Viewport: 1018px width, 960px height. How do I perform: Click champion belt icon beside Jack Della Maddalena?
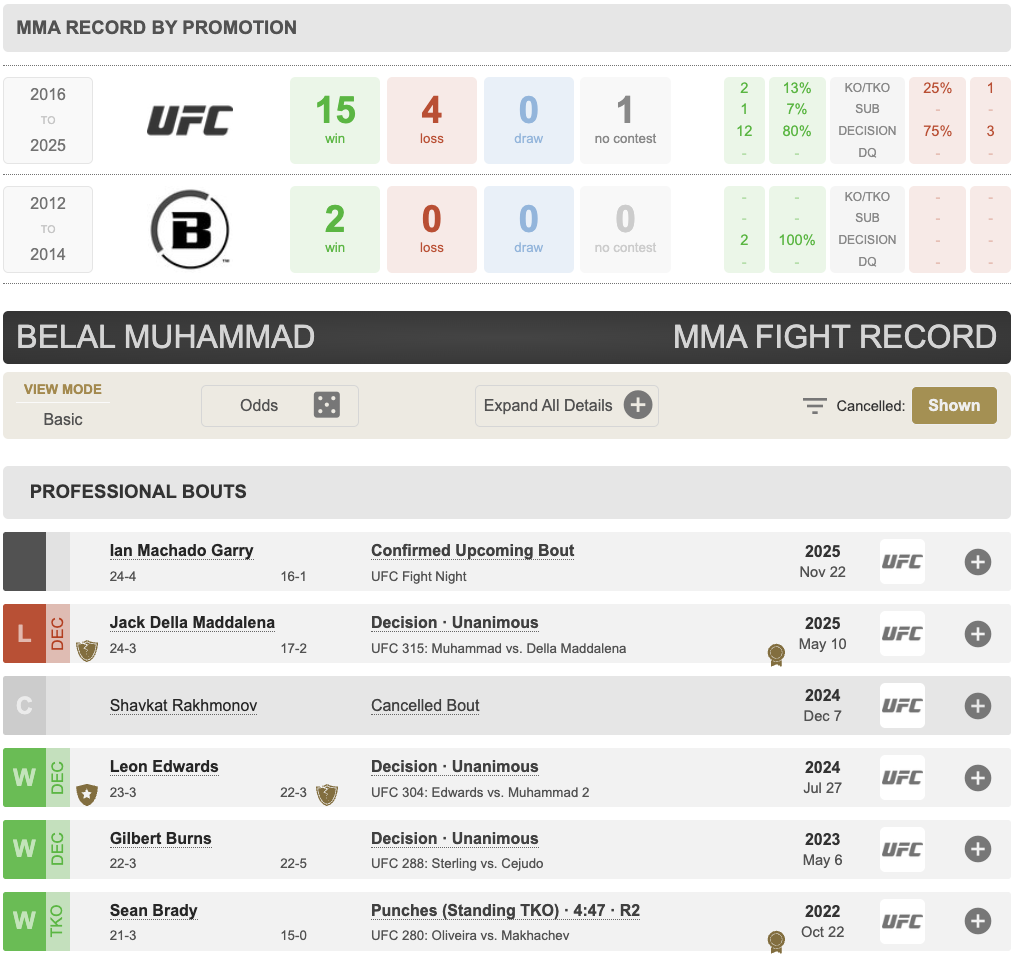86,650
